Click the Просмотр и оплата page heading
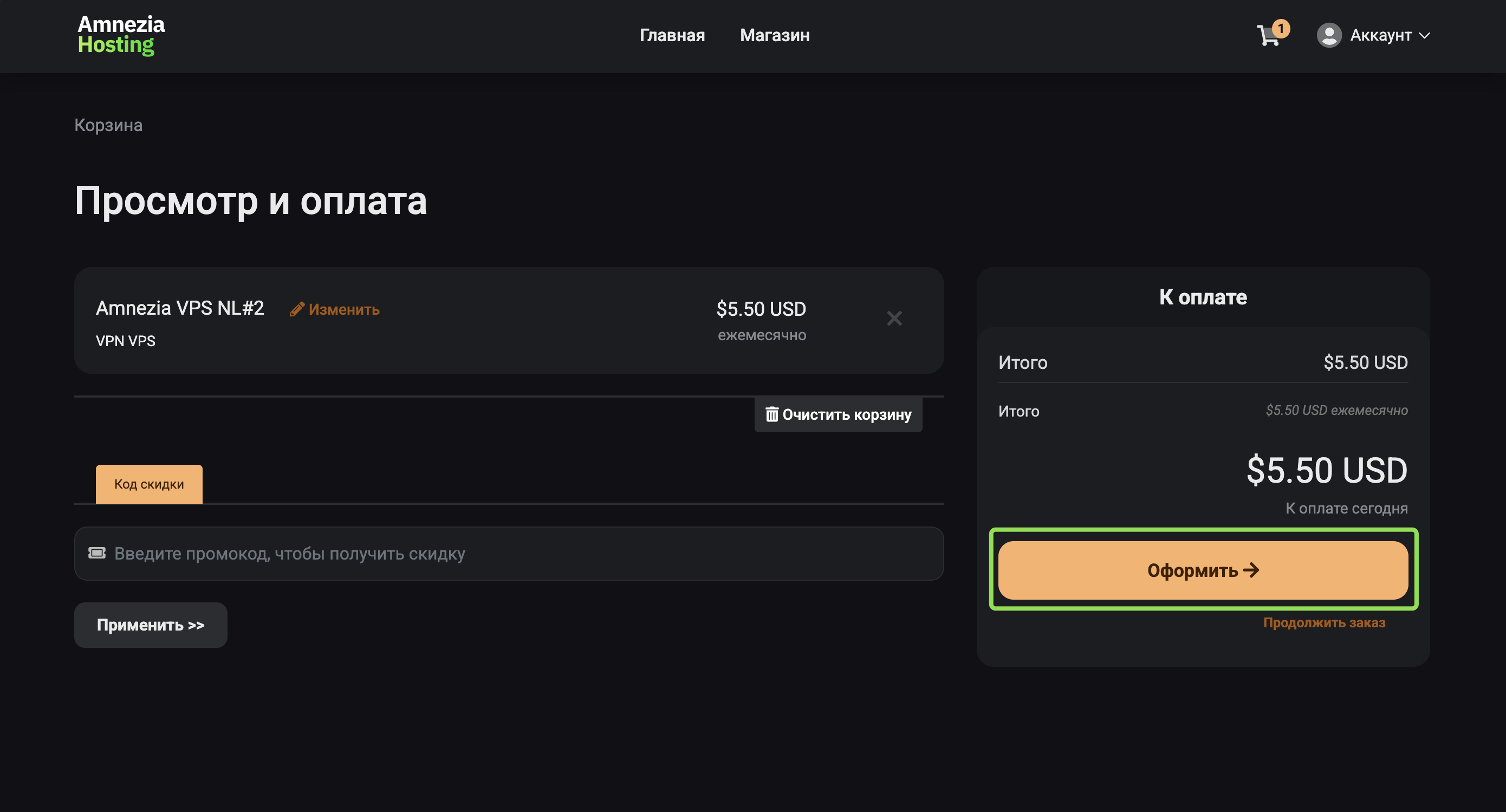 pyautogui.click(x=251, y=201)
